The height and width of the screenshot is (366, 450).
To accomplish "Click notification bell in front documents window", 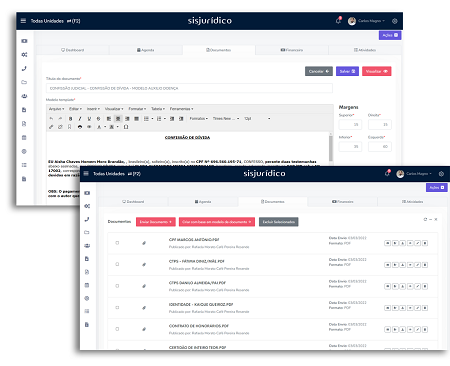I will 387,173.
